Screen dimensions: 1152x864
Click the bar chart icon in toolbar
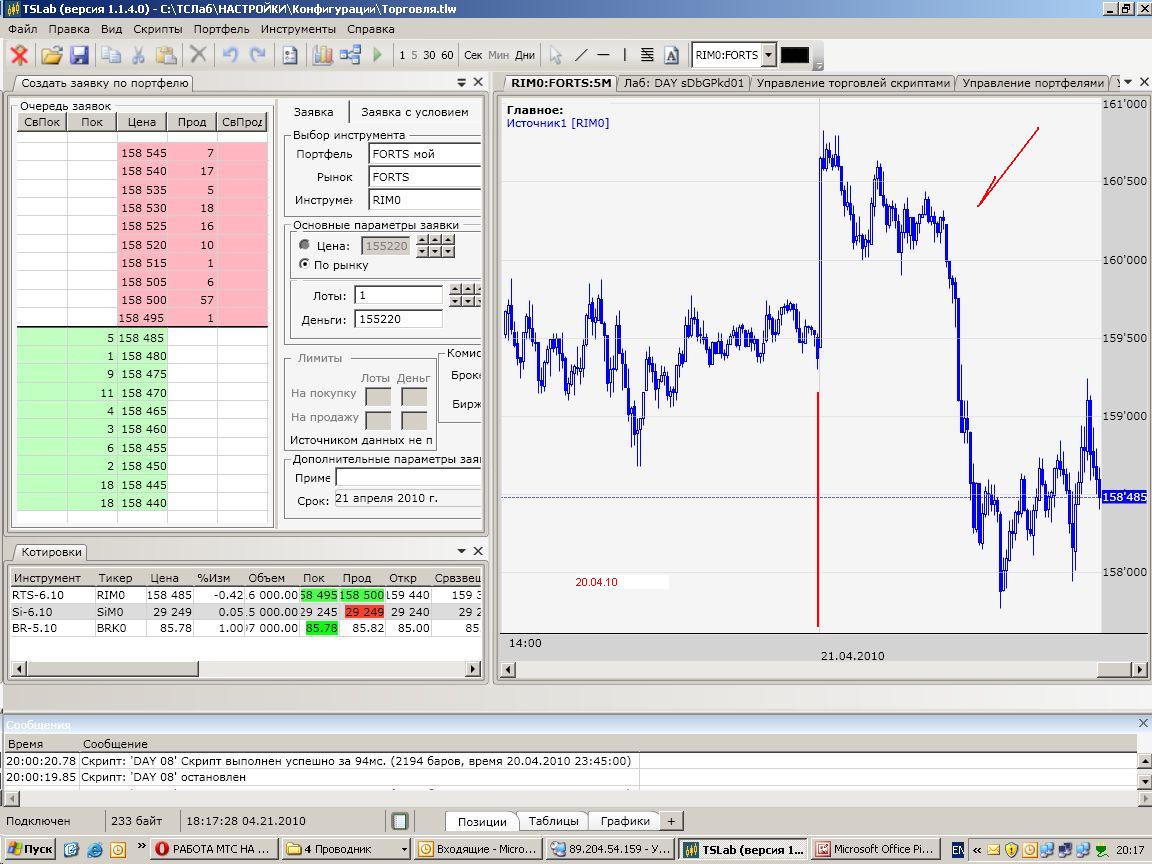click(322, 55)
